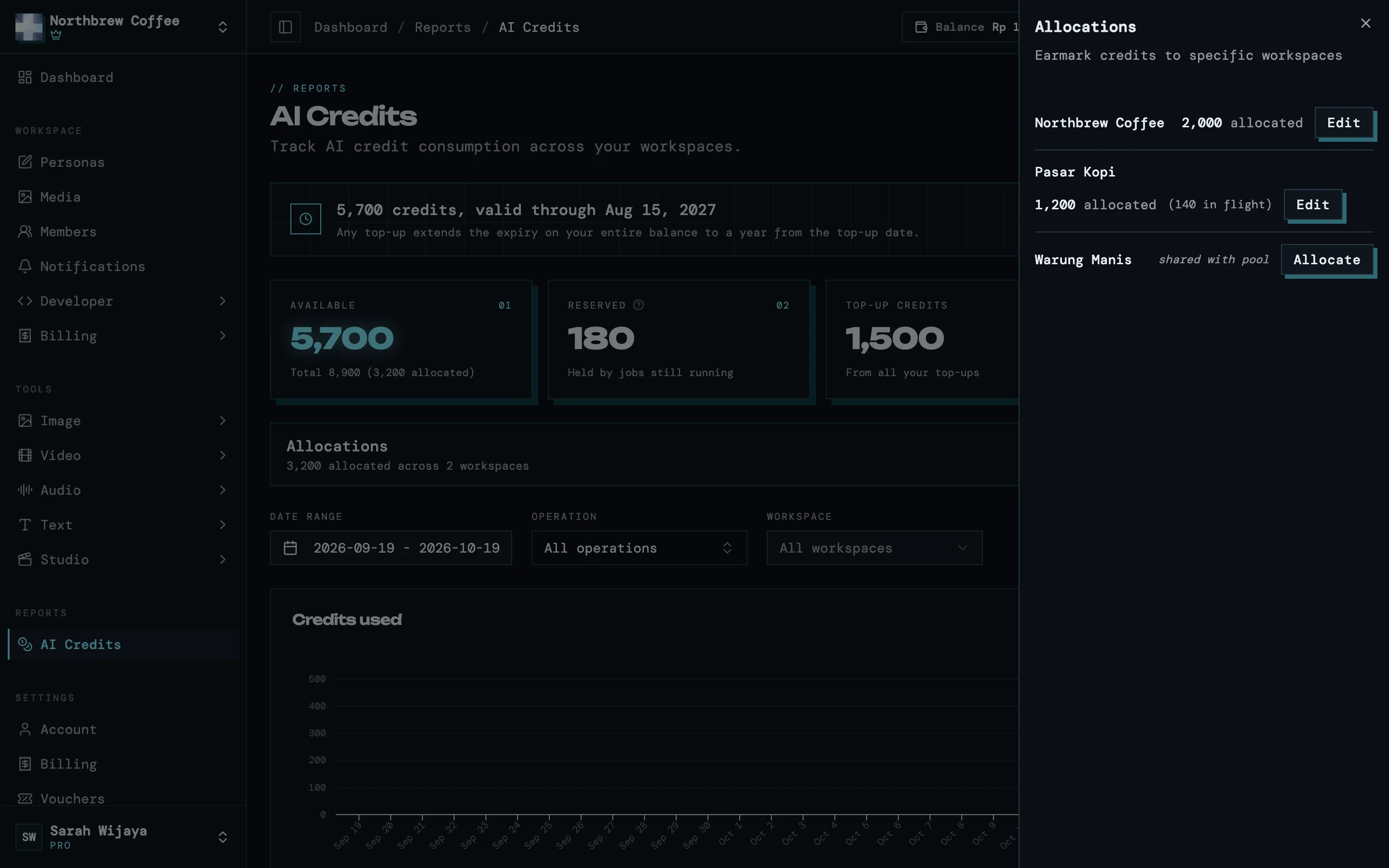Click the Media image icon
This screenshot has height=868, width=1389.
pyautogui.click(x=25, y=197)
